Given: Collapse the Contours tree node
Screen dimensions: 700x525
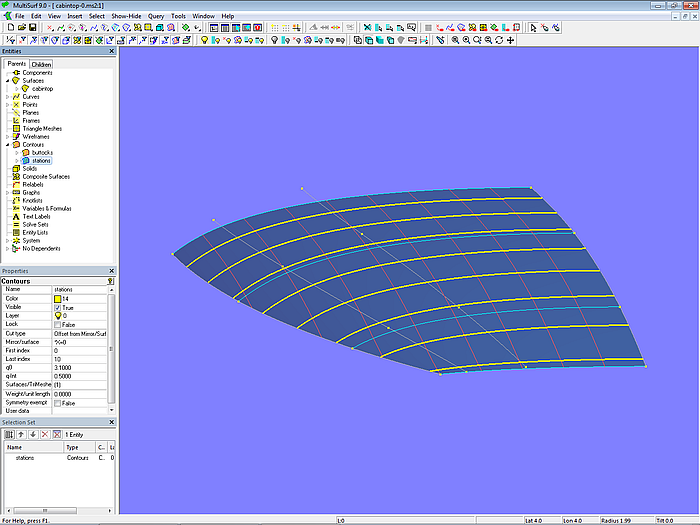Looking at the screenshot, I should [x=6, y=144].
